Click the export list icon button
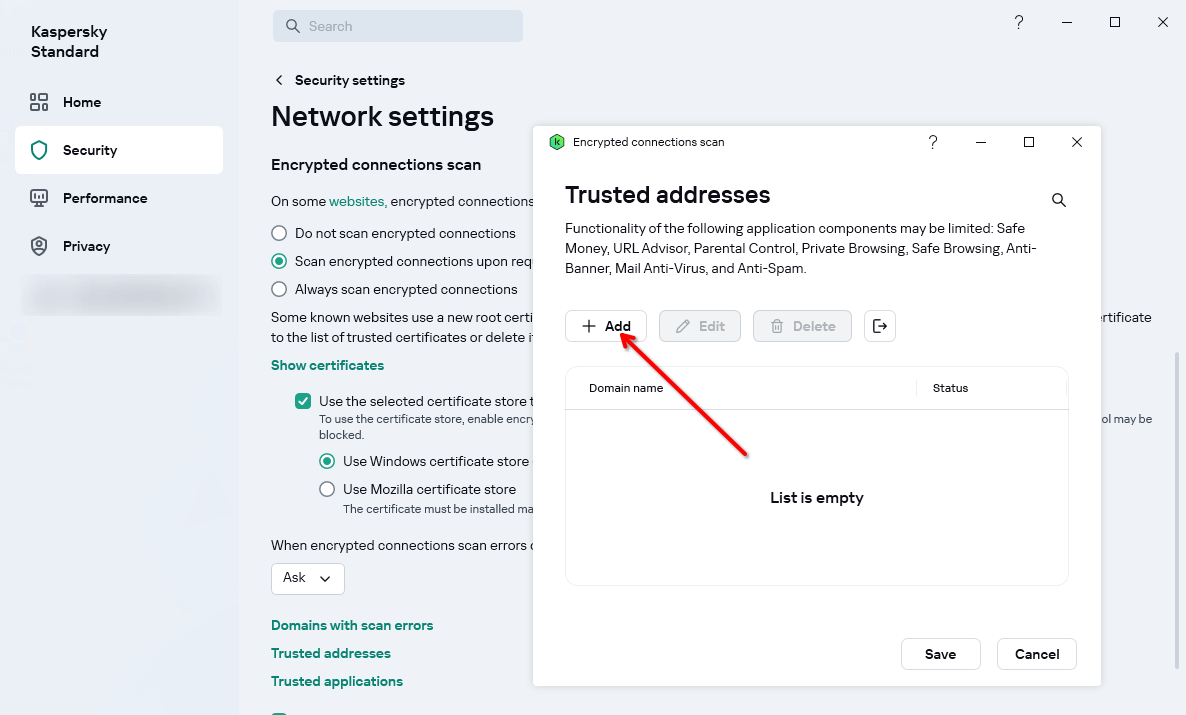The width and height of the screenshot is (1186, 715). pos(880,326)
